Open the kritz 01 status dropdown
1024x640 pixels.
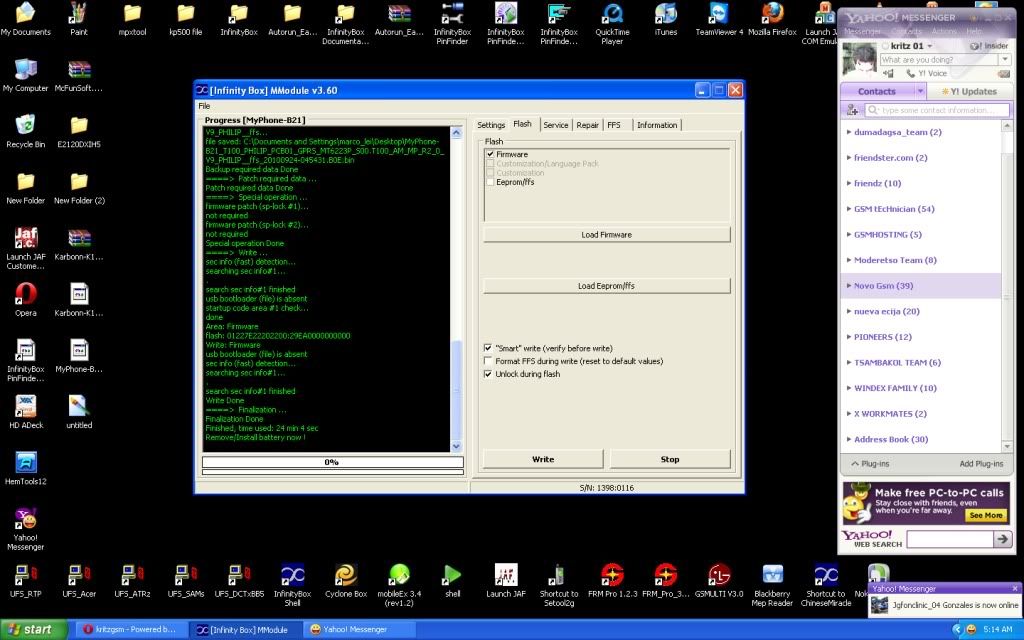[x=929, y=46]
